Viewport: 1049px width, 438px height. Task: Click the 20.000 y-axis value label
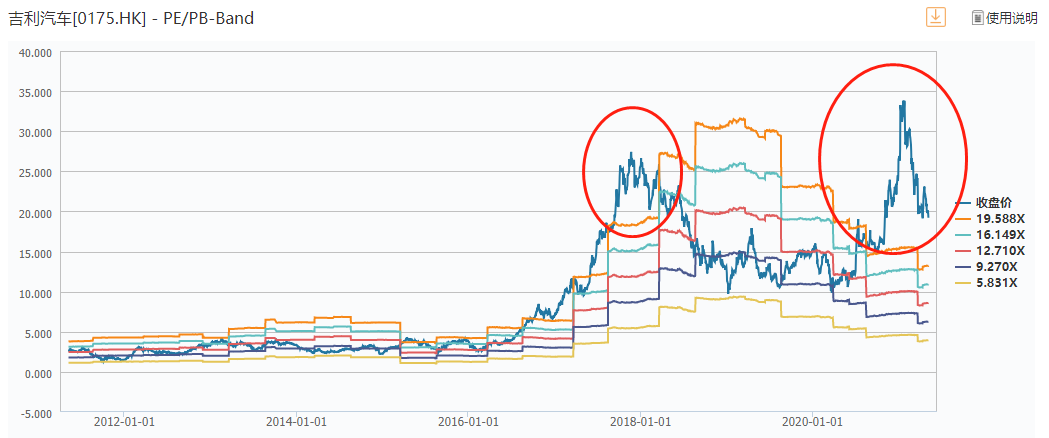click(35, 213)
